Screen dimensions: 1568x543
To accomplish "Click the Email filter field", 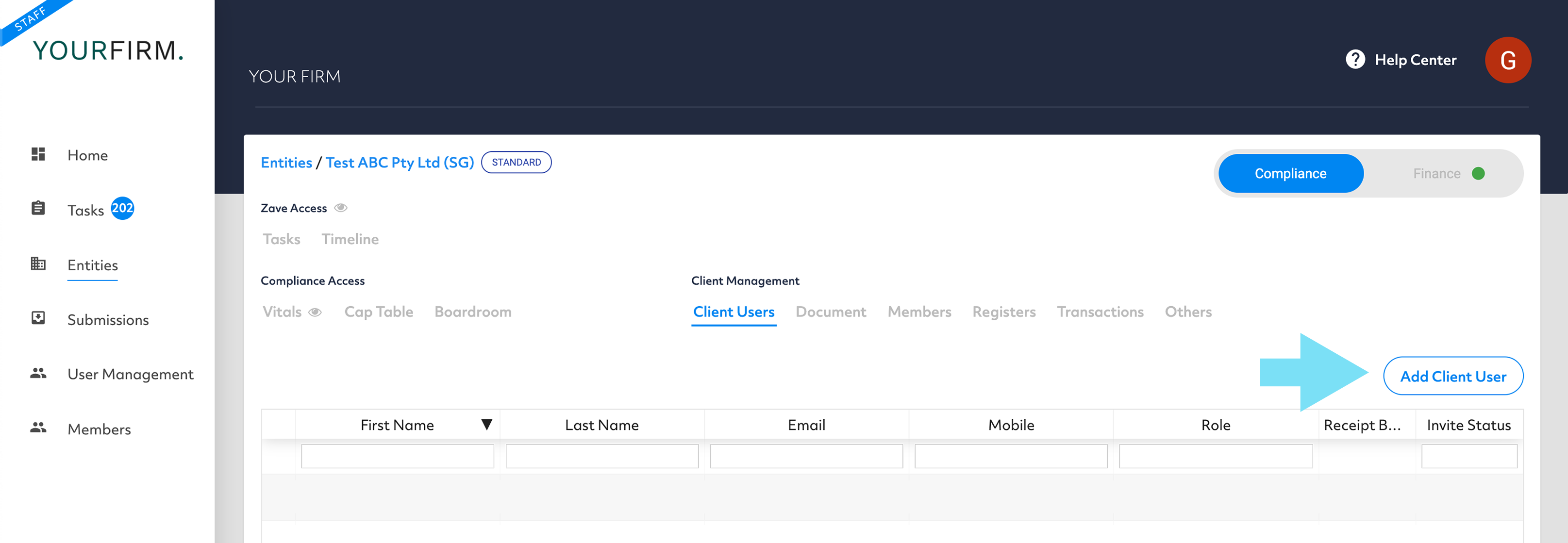I will click(x=806, y=456).
